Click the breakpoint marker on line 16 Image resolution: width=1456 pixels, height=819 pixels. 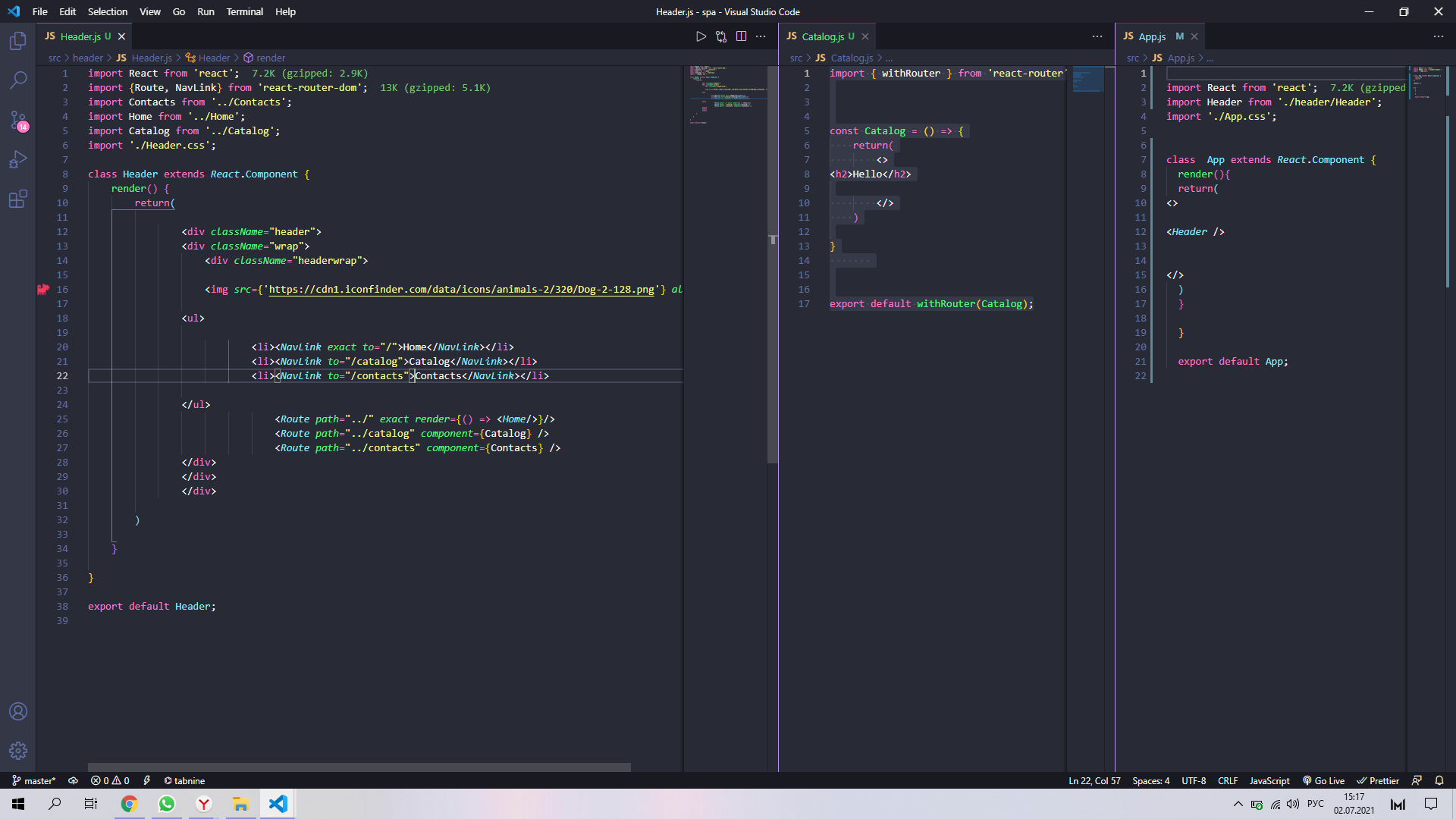(x=43, y=290)
